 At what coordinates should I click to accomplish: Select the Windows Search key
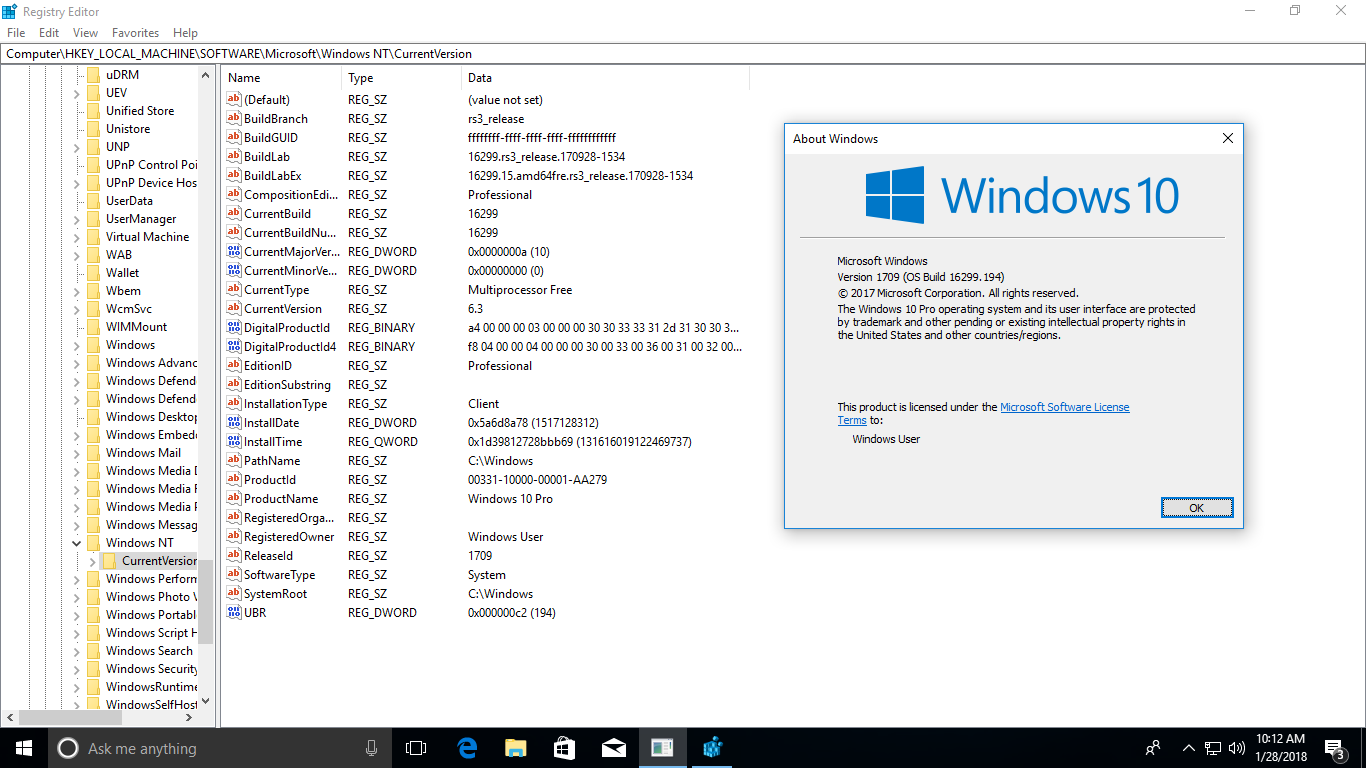149,651
